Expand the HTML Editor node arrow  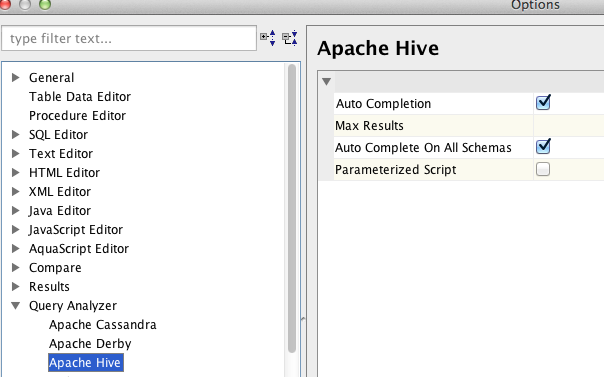pos(15,172)
